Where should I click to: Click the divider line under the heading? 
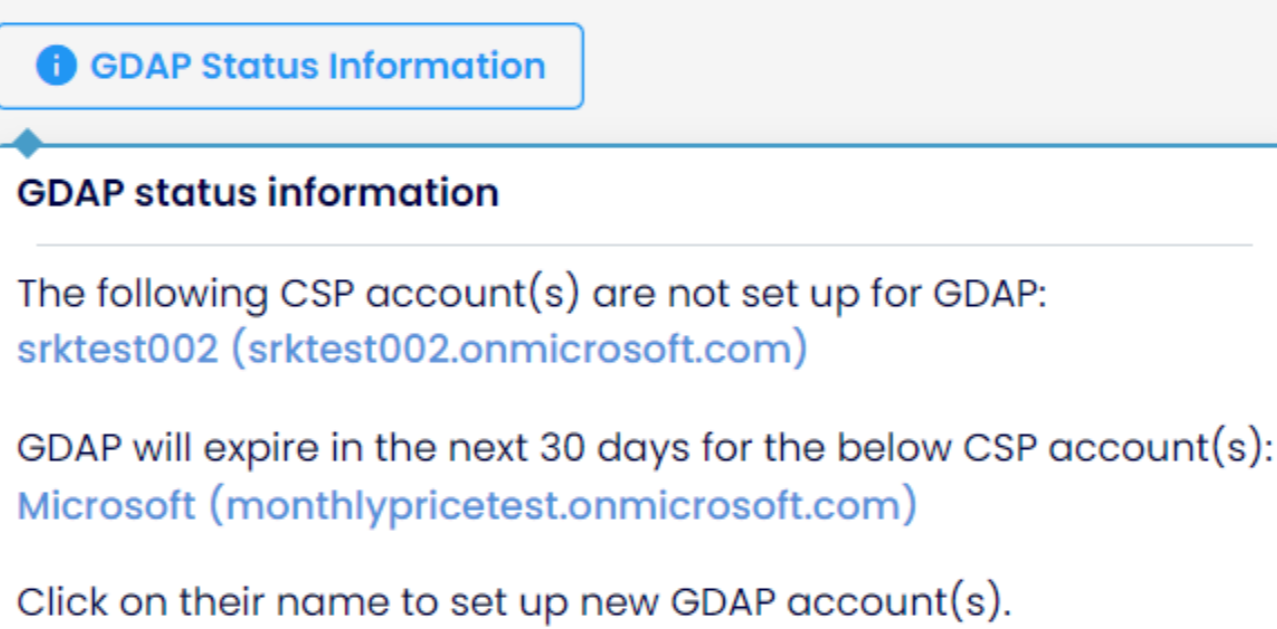[644, 244]
